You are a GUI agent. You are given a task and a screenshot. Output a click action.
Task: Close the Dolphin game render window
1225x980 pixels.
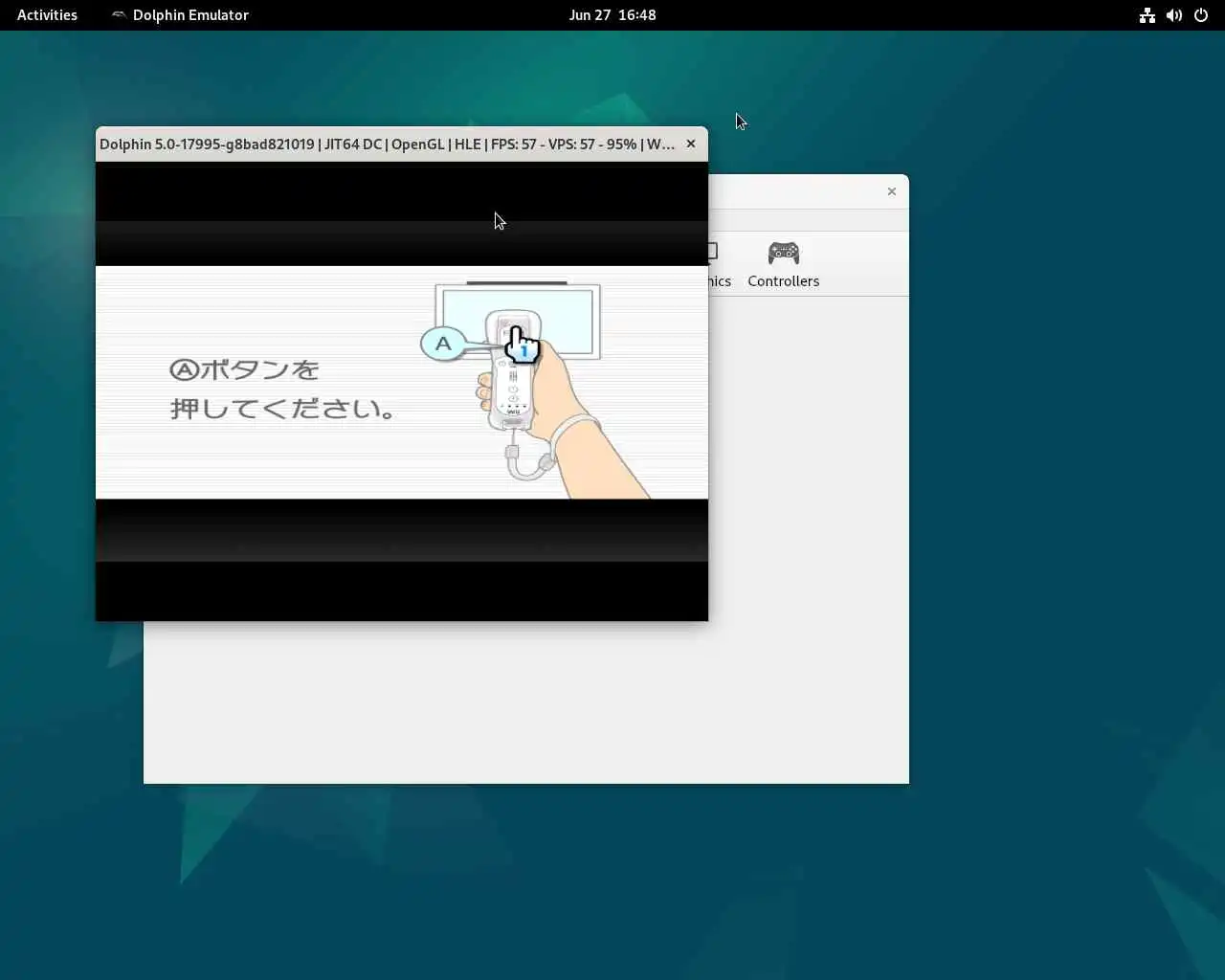point(691,144)
